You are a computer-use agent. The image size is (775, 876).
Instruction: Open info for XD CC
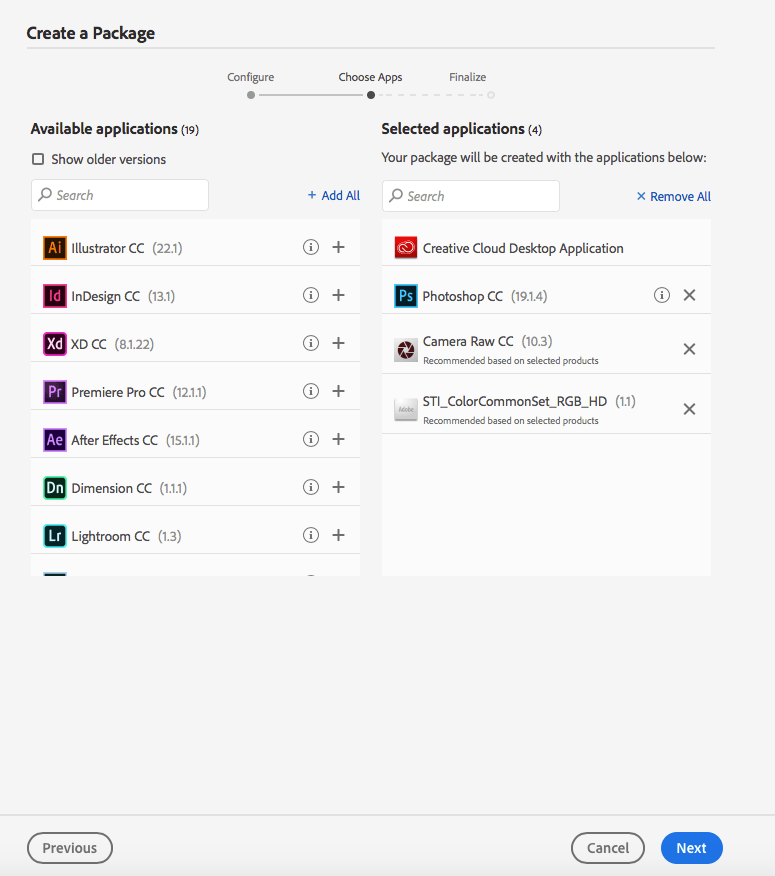311,343
